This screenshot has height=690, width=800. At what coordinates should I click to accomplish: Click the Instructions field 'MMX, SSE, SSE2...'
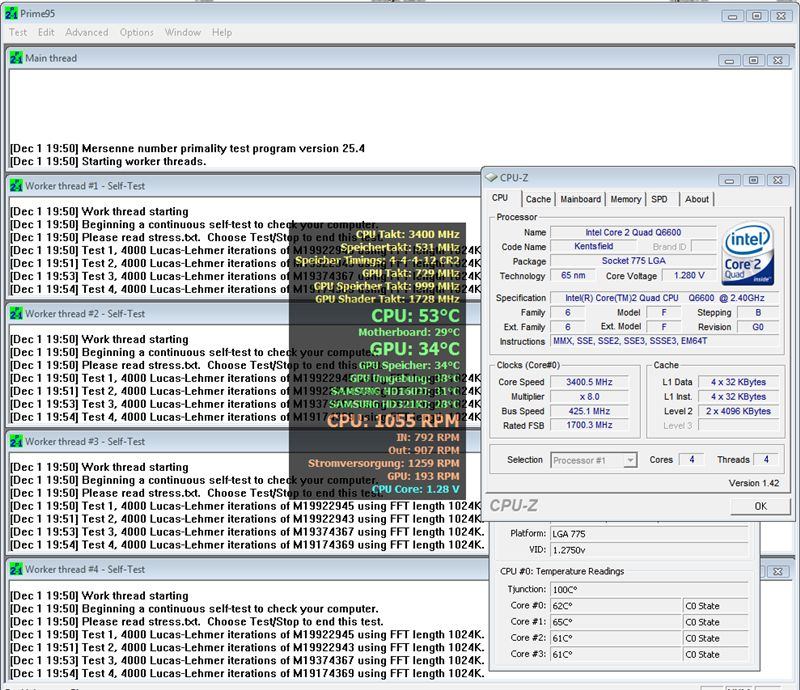(665, 341)
